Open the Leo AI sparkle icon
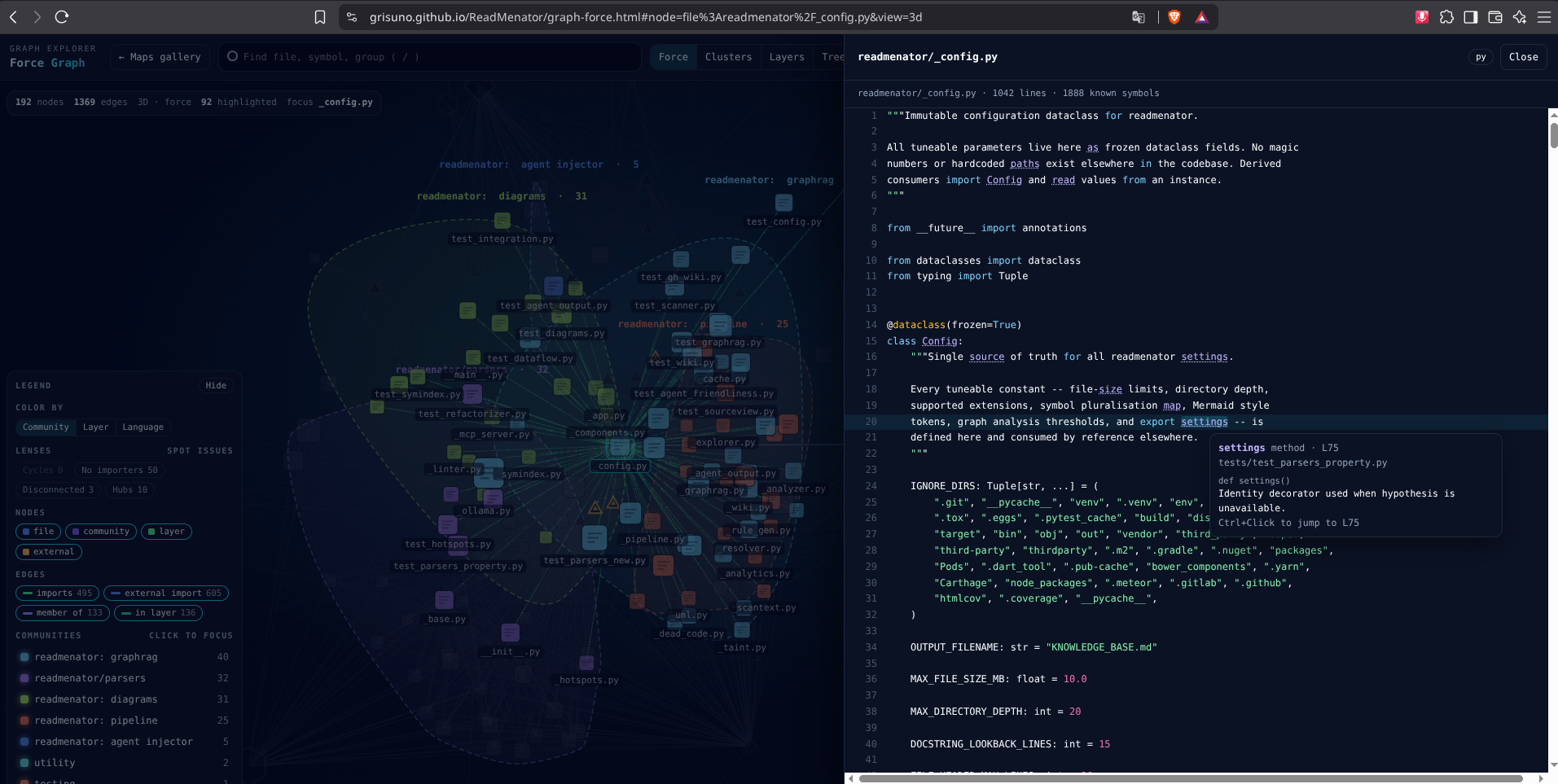The height and width of the screenshot is (784, 1558). tap(1520, 17)
